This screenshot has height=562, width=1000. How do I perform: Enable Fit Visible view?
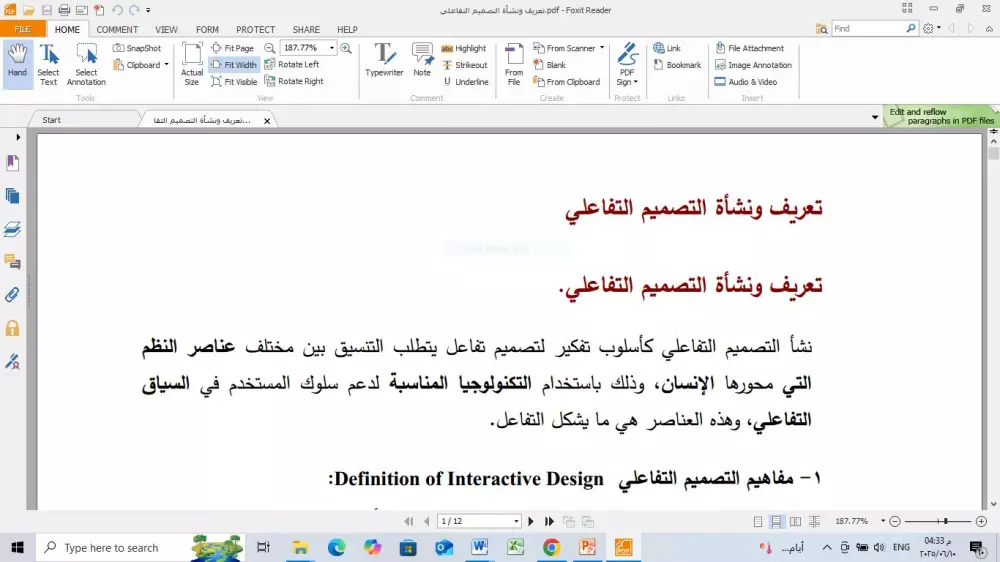pyautogui.click(x=234, y=82)
